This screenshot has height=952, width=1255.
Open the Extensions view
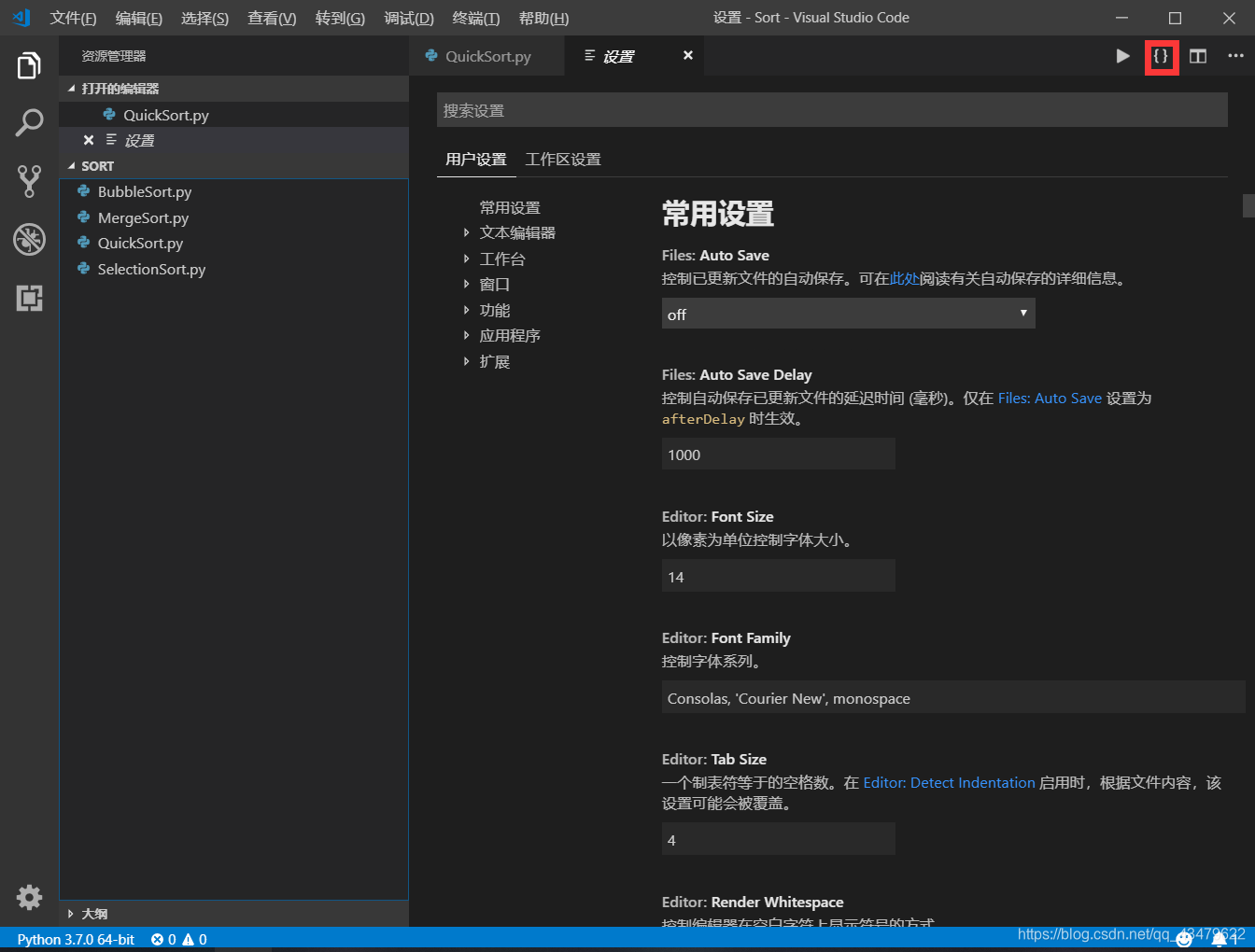pos(29,298)
